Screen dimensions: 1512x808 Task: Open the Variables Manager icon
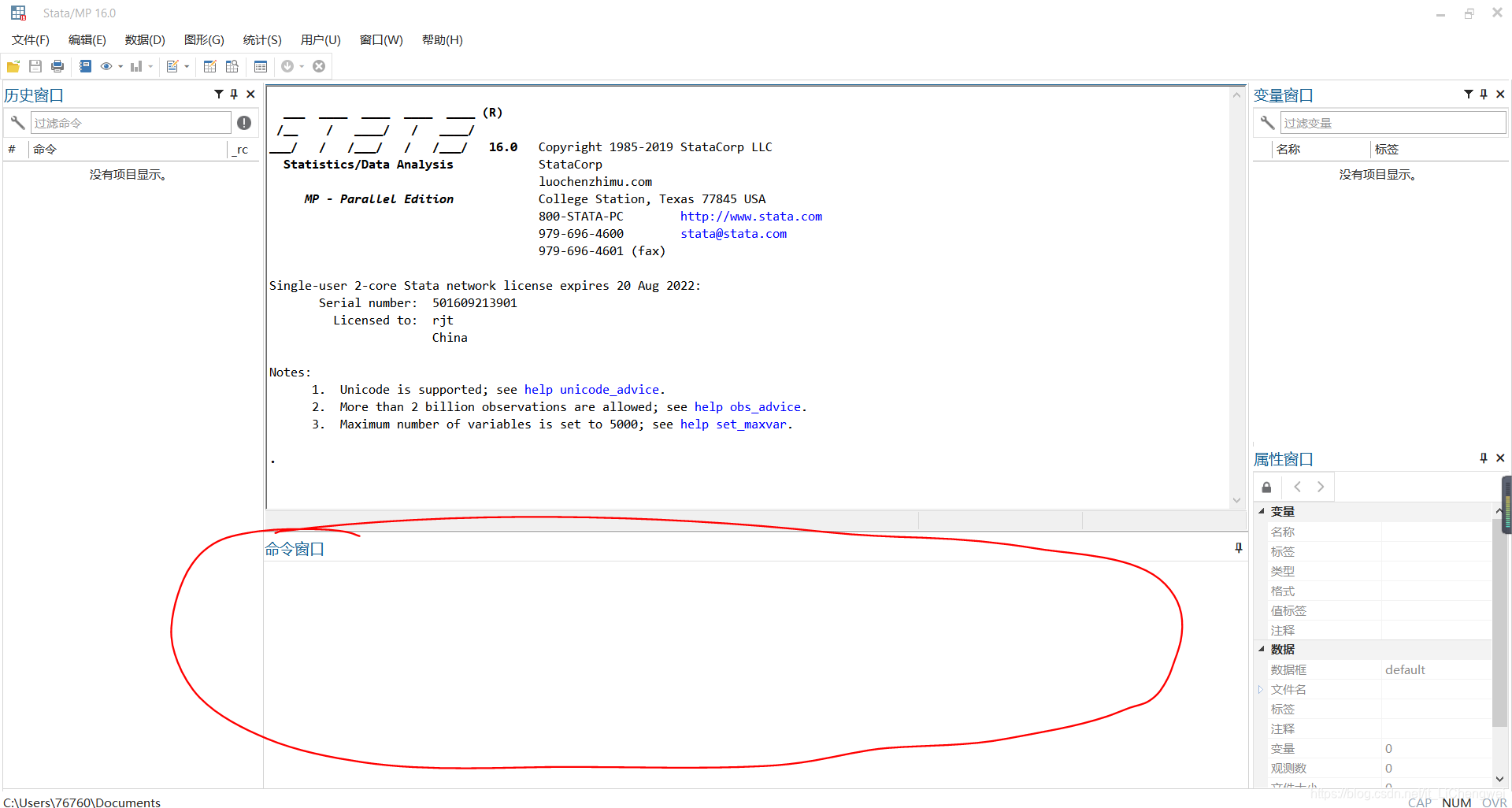[261, 66]
